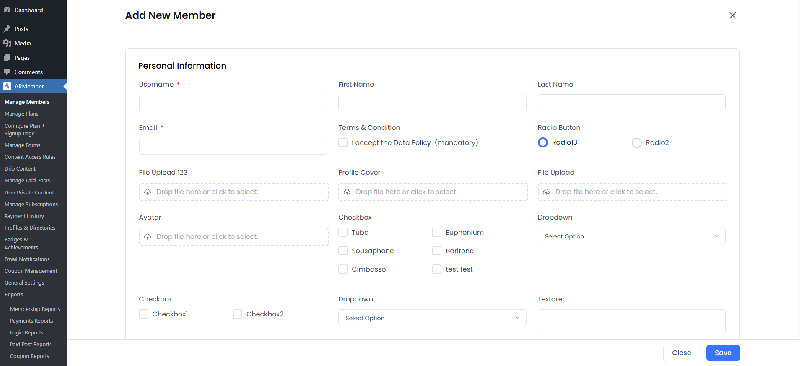
Task: Select the first Radio Button option
Action: (543, 143)
